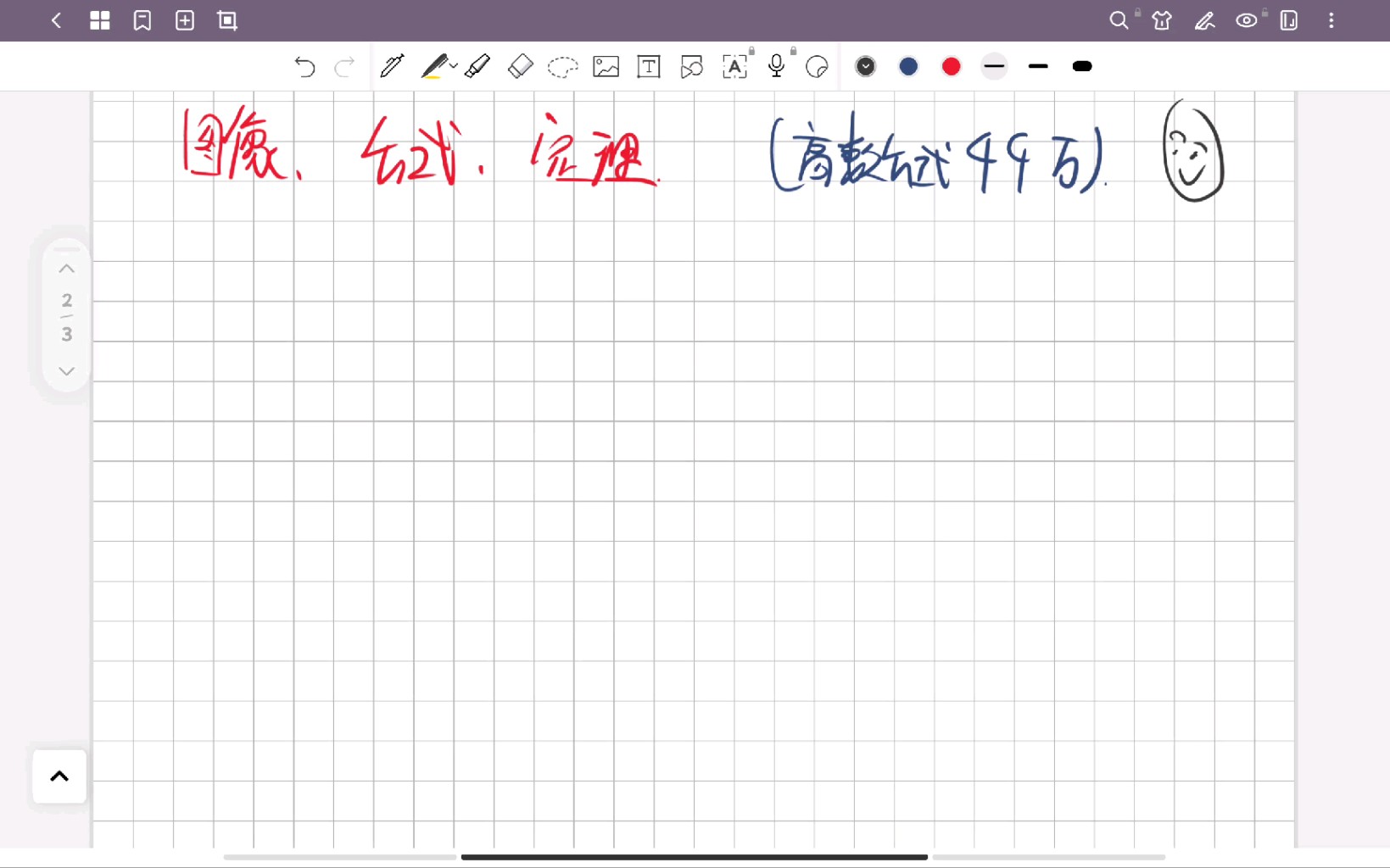Open the sticker tool

[x=817, y=66]
